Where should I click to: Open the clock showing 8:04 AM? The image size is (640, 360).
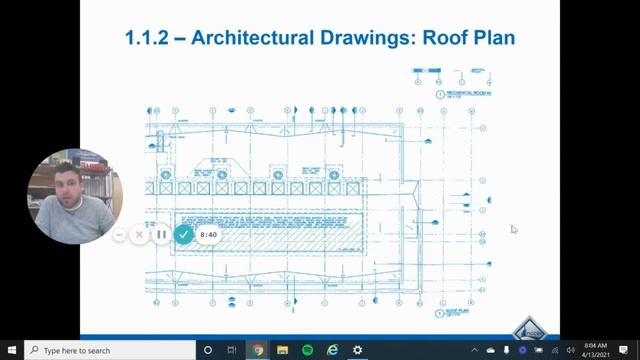pos(596,350)
